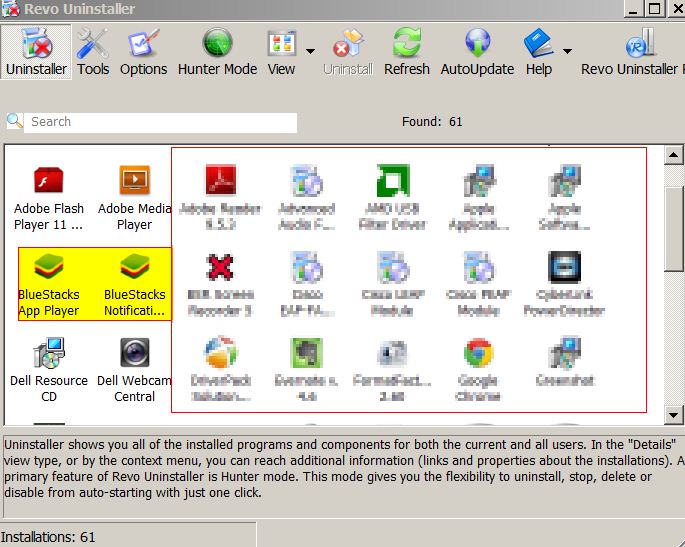
Task: Select Adobe Media Player program
Action: click(x=135, y=199)
